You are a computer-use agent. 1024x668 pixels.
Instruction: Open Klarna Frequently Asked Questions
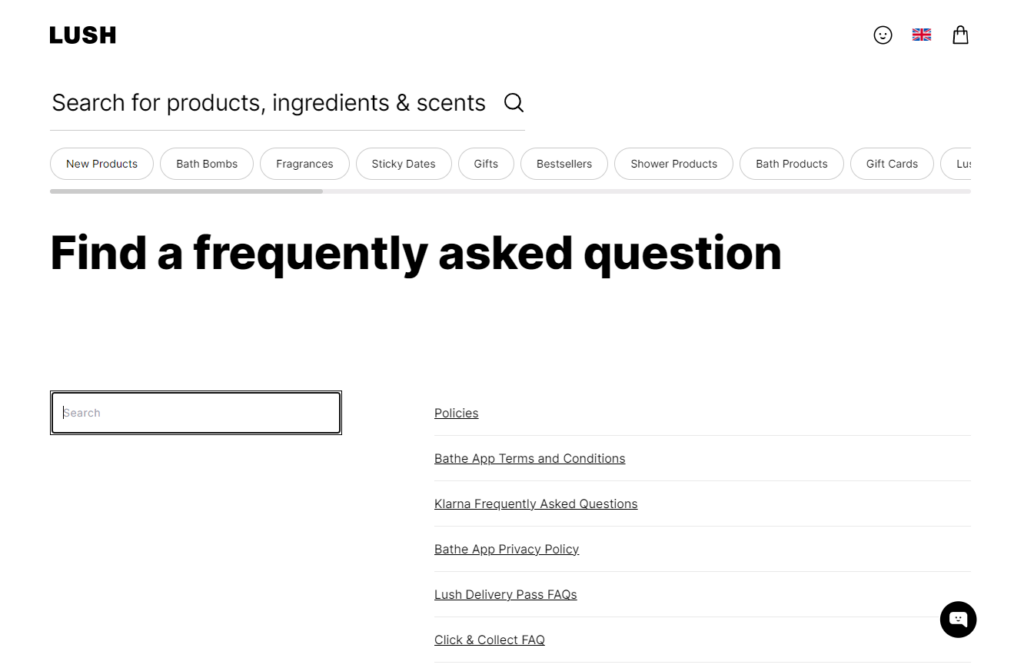click(x=536, y=503)
